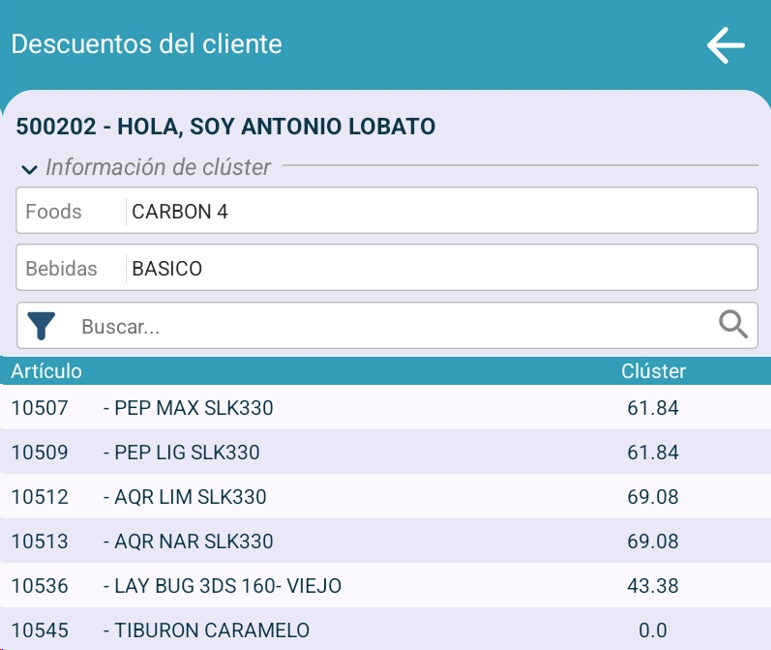This screenshot has width=771, height=650.
Task: Open 10536 LAY BUG 3DS 160- VIEJO
Action: [220, 586]
